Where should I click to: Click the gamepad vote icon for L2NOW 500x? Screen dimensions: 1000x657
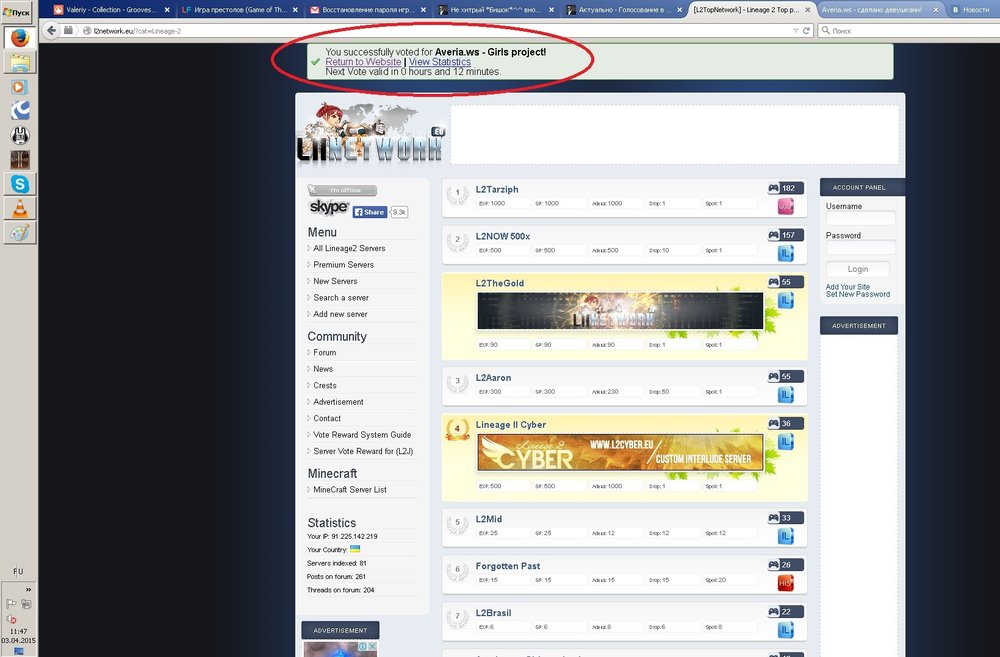pyautogui.click(x=773, y=236)
